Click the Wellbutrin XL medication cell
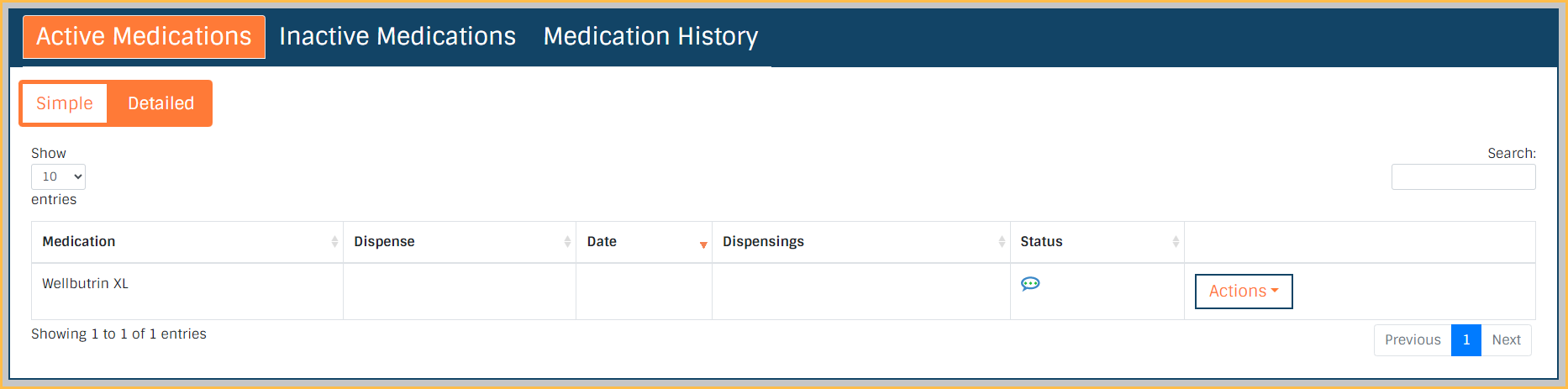The image size is (1568, 389). (86, 284)
